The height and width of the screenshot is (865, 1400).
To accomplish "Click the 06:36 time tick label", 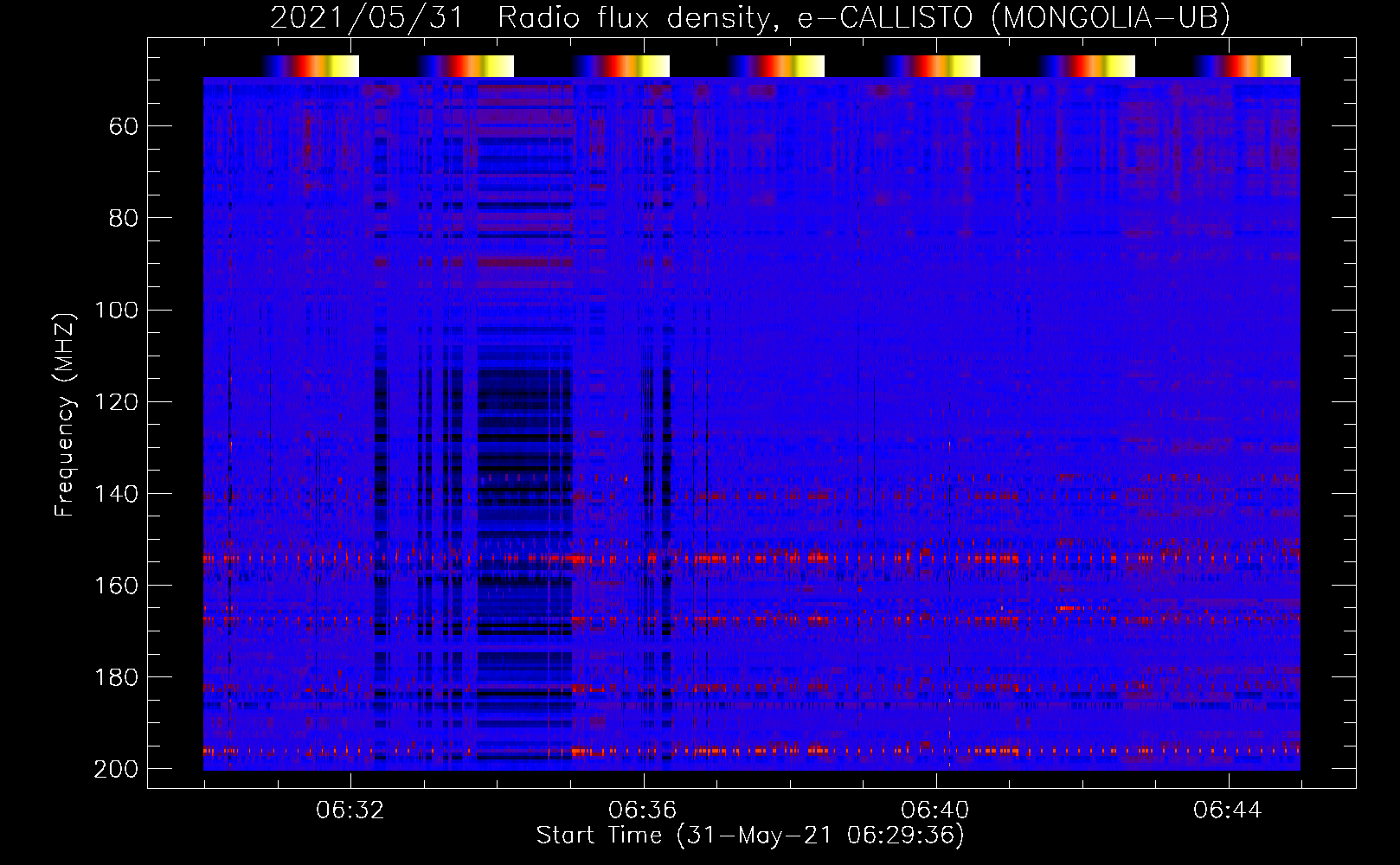I will 643,811.
